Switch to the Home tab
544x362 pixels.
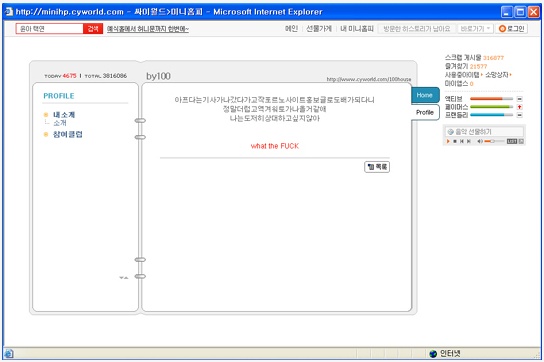(425, 95)
